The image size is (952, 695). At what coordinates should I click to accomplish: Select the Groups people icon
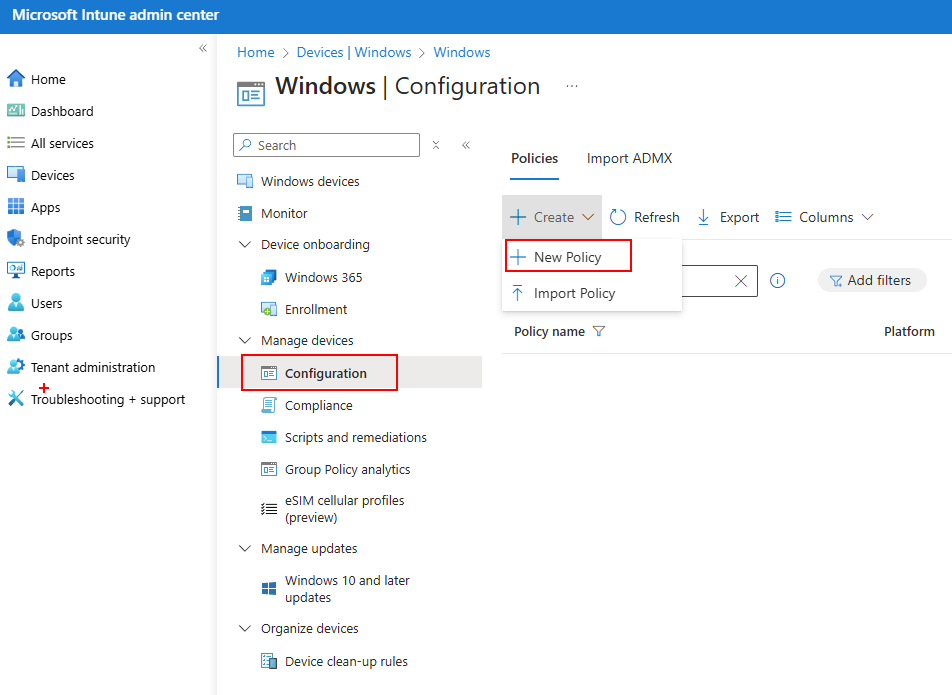pos(16,334)
